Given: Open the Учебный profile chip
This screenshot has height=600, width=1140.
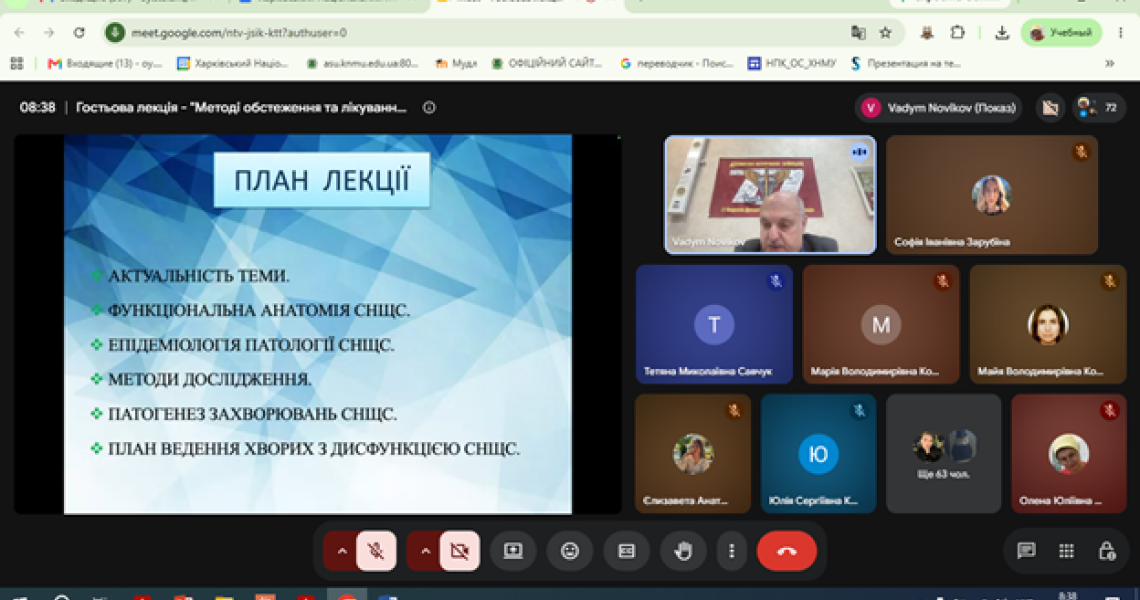Looking at the screenshot, I should [x=1061, y=33].
